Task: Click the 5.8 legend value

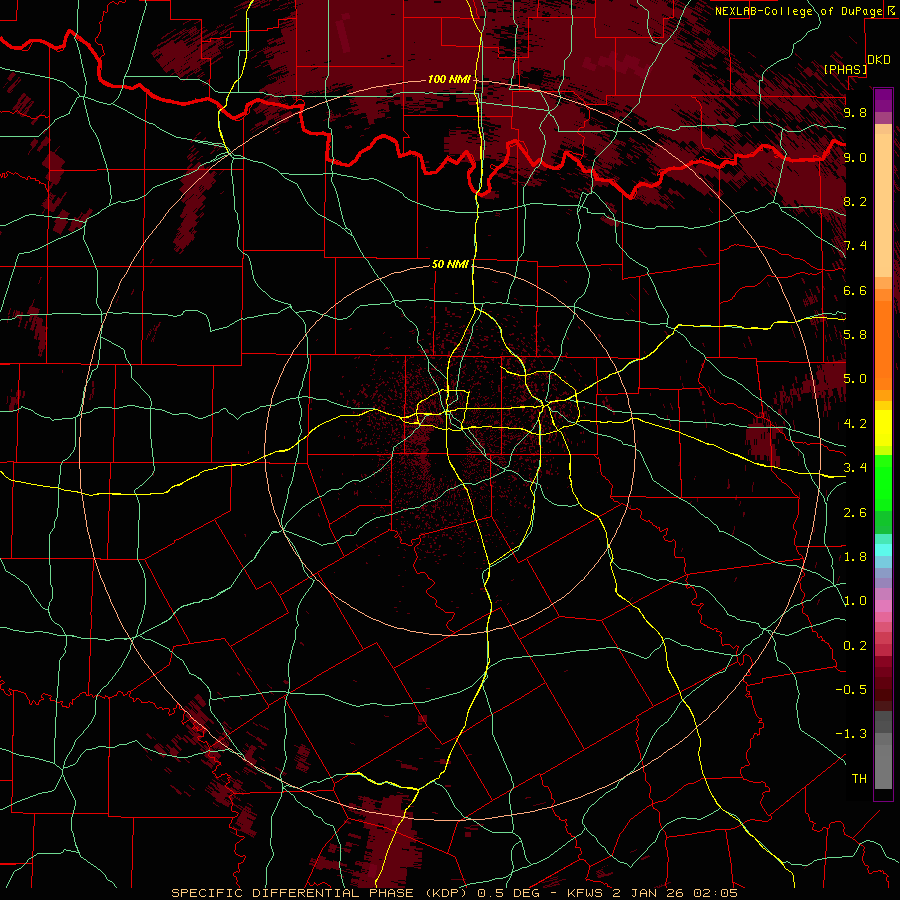Action: click(855, 335)
